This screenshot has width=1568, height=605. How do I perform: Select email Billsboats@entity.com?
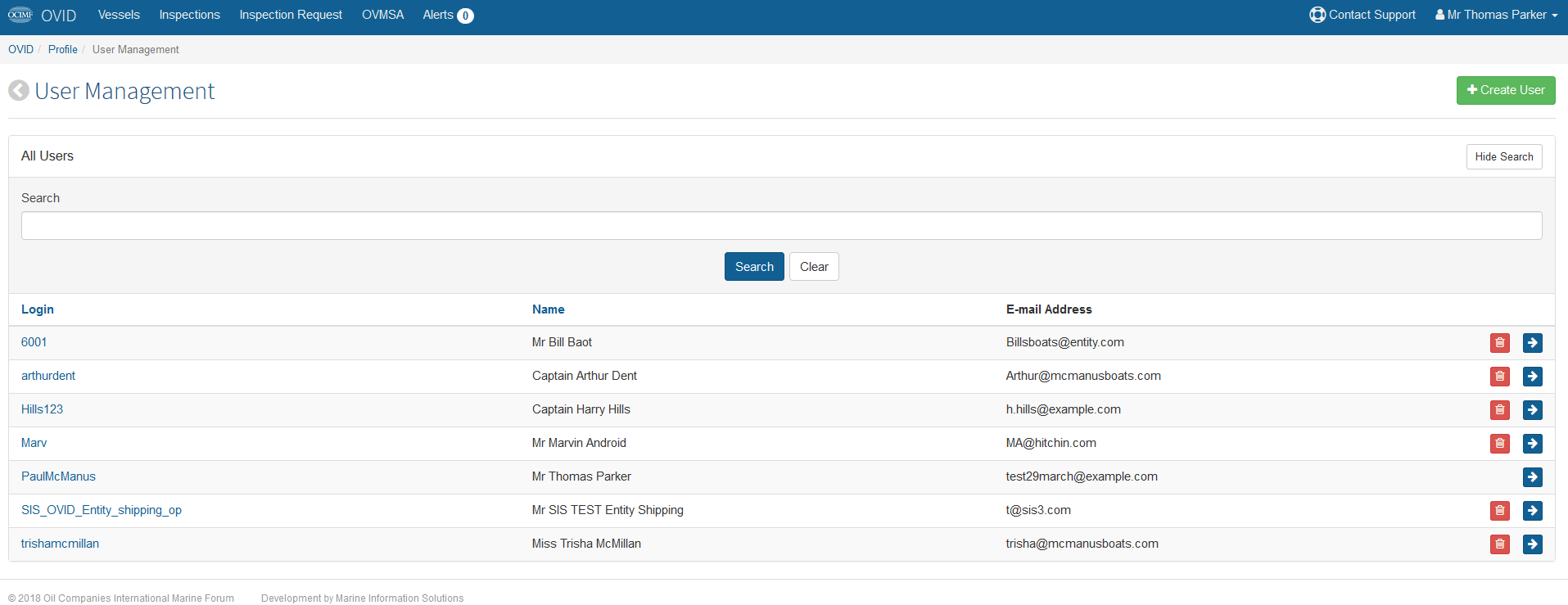(x=1064, y=342)
